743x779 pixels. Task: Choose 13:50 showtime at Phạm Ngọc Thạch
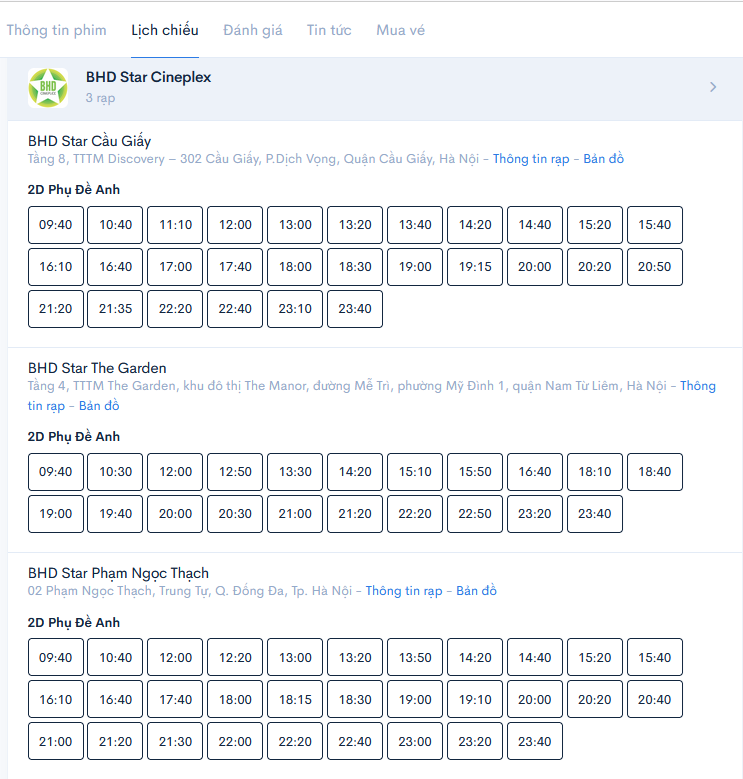[x=415, y=657]
